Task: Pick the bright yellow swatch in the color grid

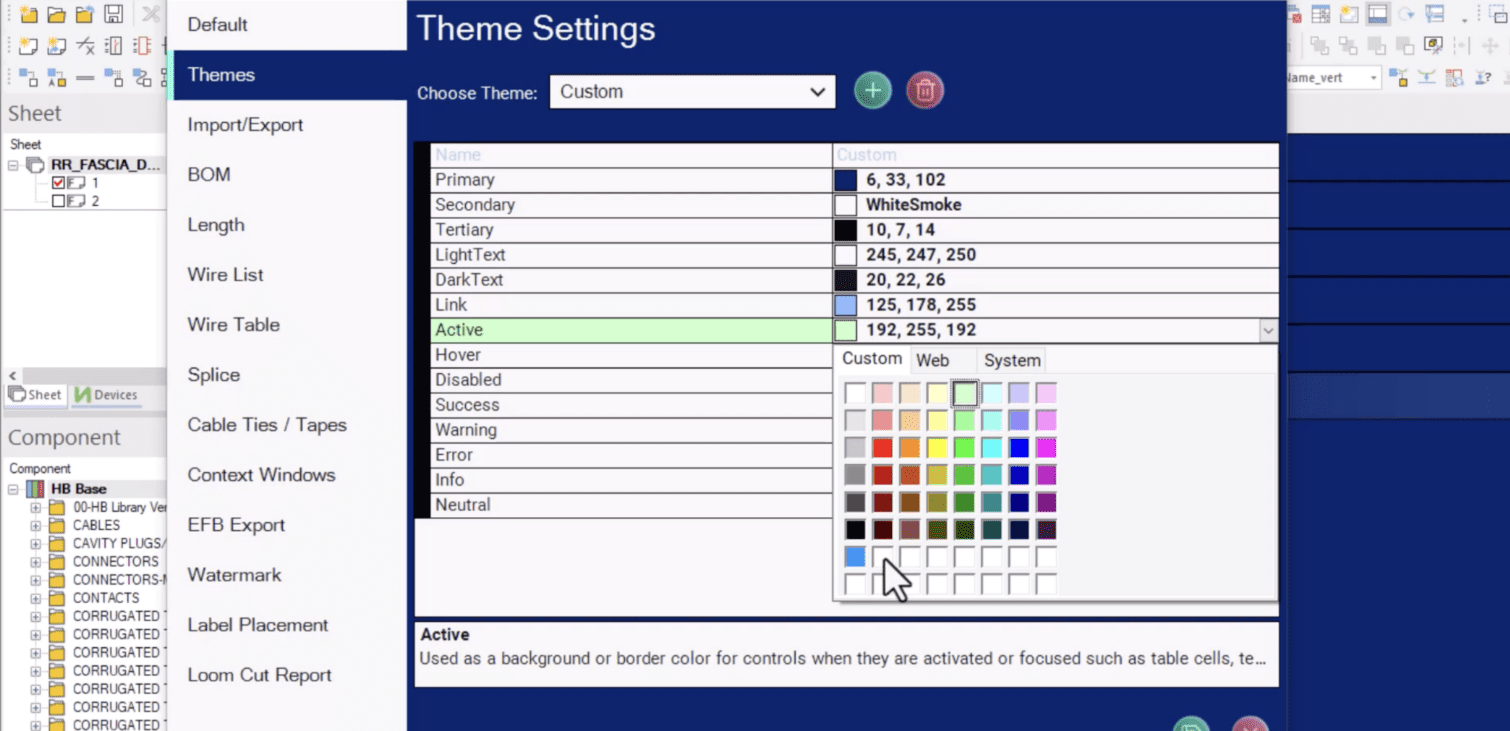Action: pyautogui.click(x=937, y=448)
